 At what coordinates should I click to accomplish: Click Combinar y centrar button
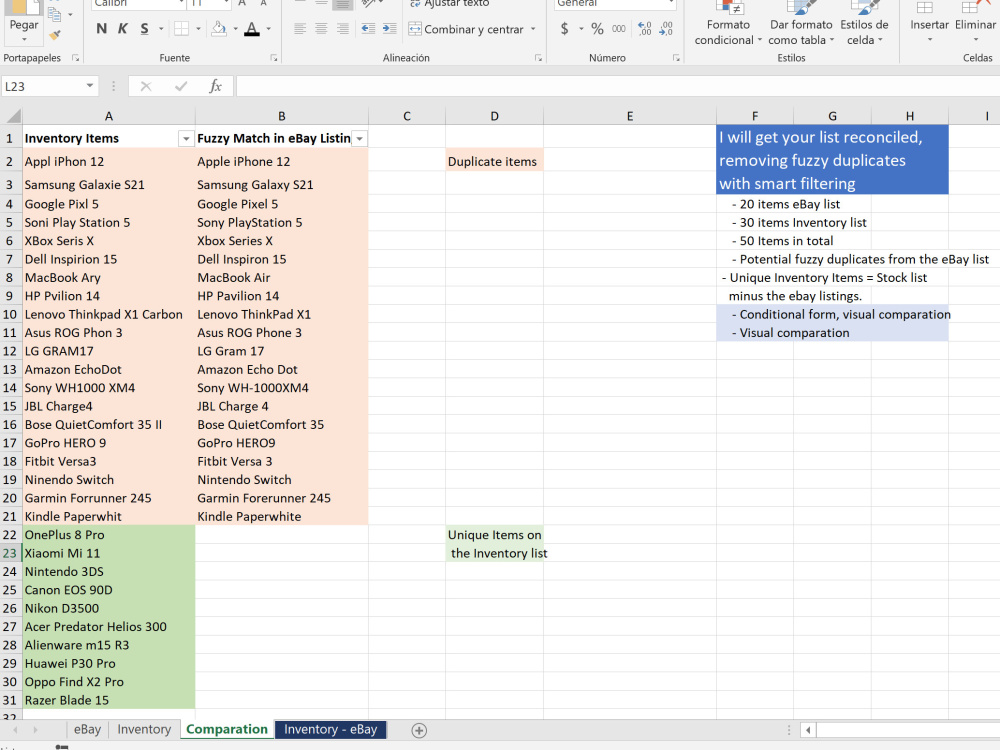pyautogui.click(x=466, y=29)
